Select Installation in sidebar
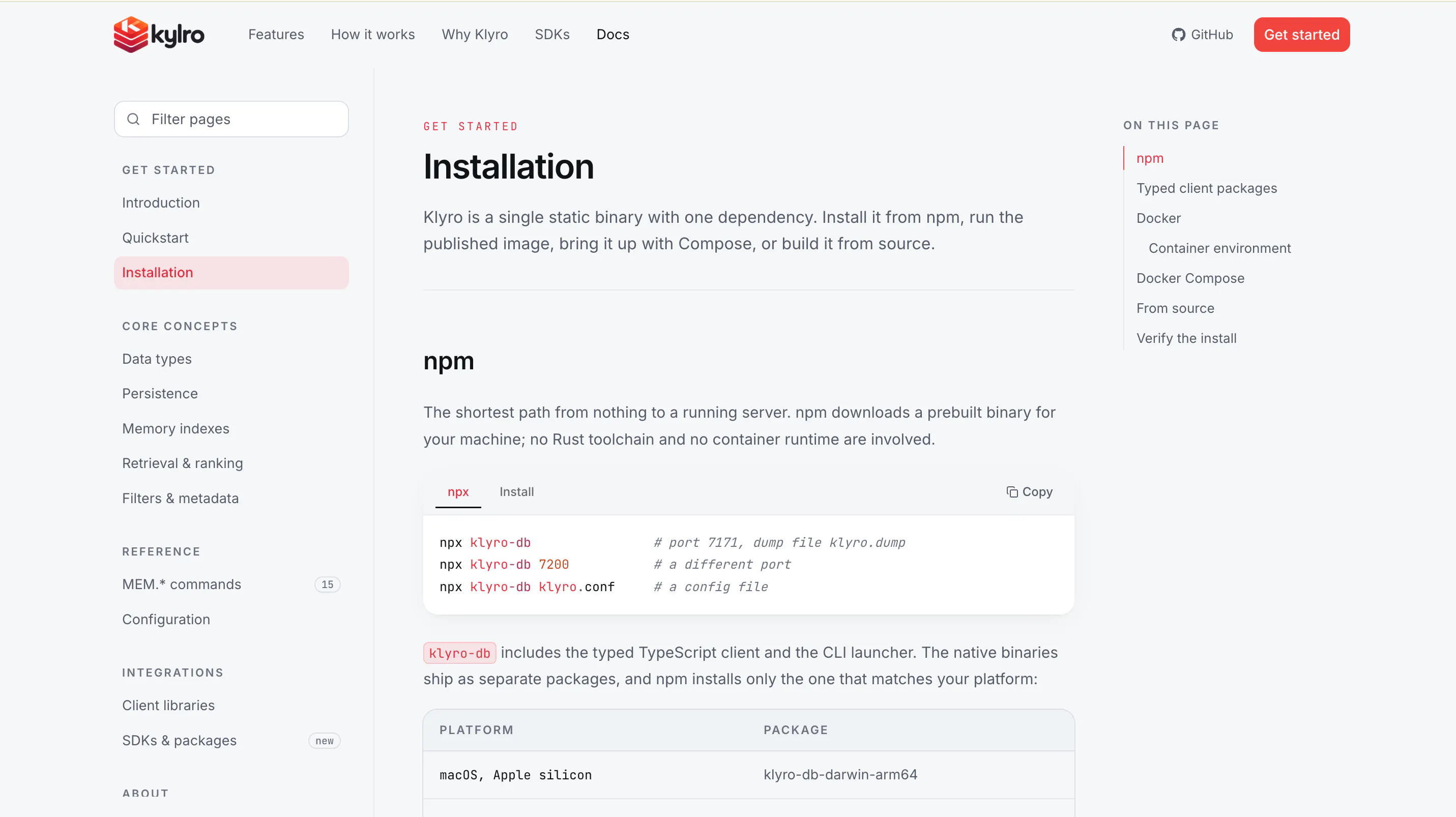Screen dimensions: 1456x817 pos(231,273)
